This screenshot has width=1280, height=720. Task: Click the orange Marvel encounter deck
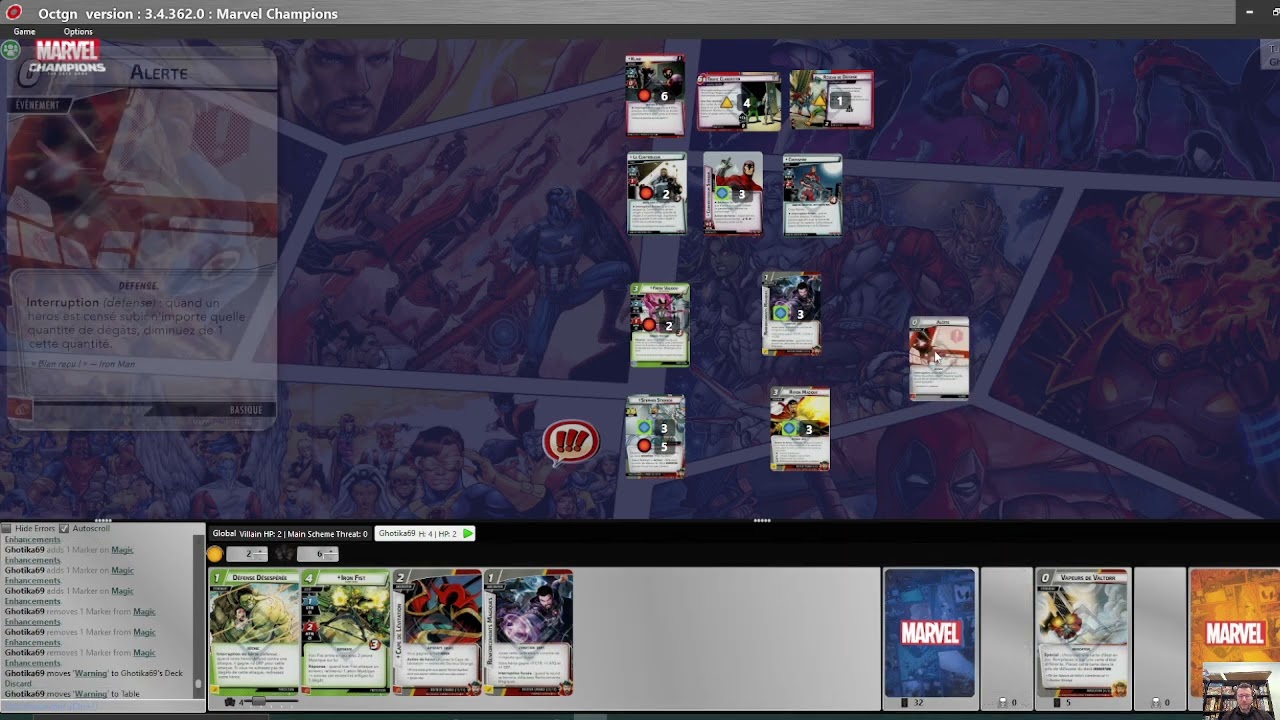click(x=1234, y=632)
